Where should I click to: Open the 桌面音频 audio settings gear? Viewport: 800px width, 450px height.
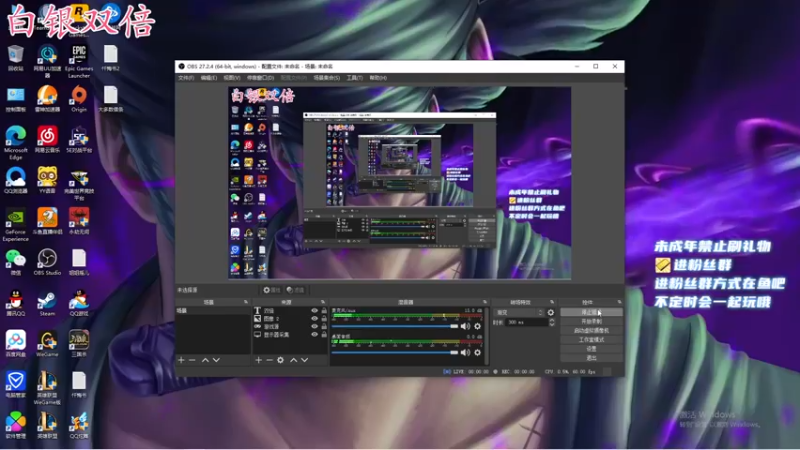pyautogui.click(x=478, y=353)
